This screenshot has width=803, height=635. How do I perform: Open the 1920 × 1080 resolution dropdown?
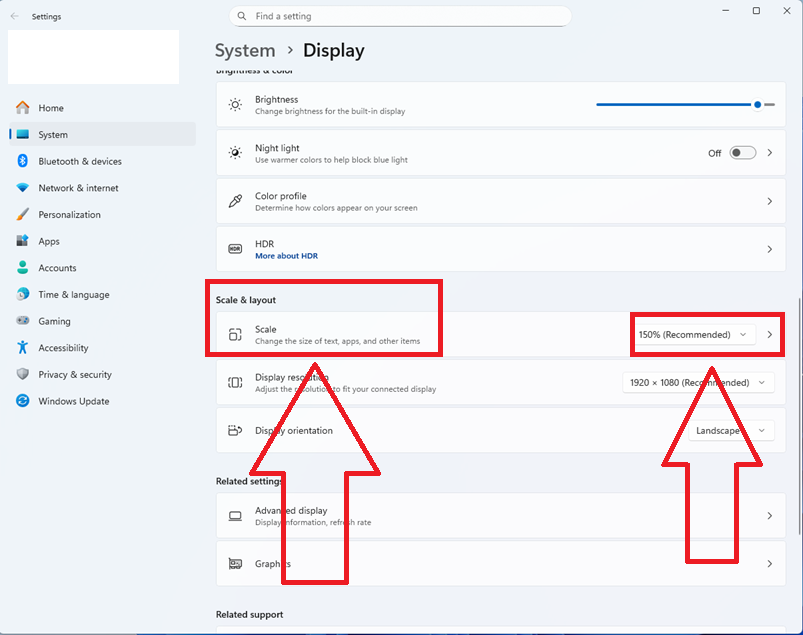click(698, 383)
